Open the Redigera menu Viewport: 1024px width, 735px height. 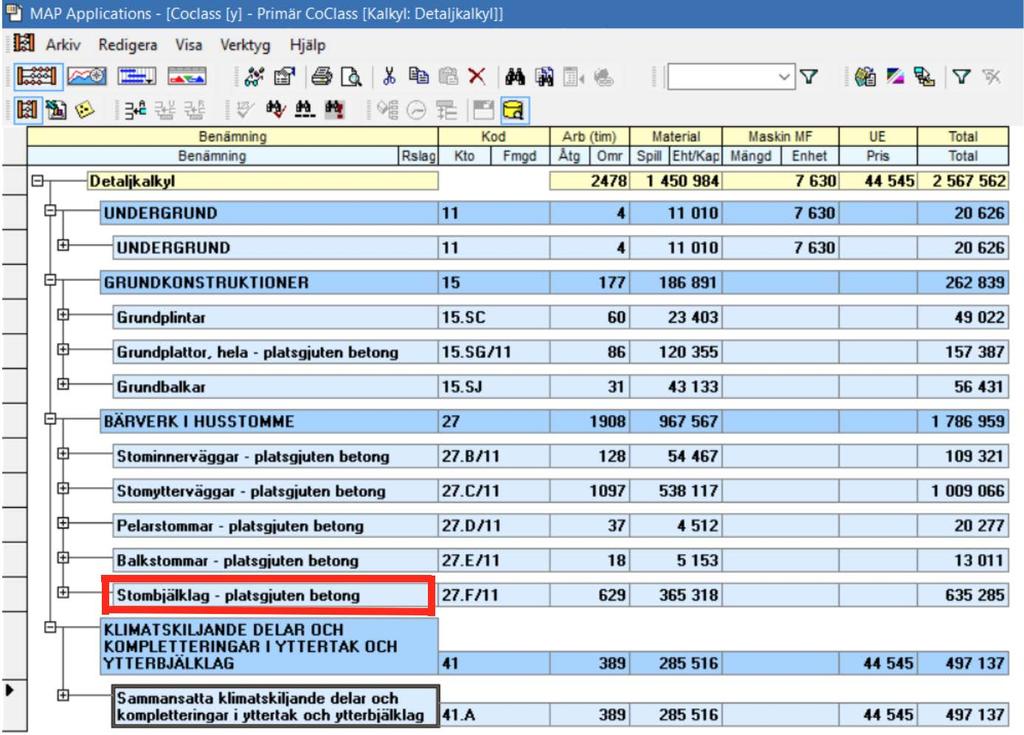[x=127, y=44]
